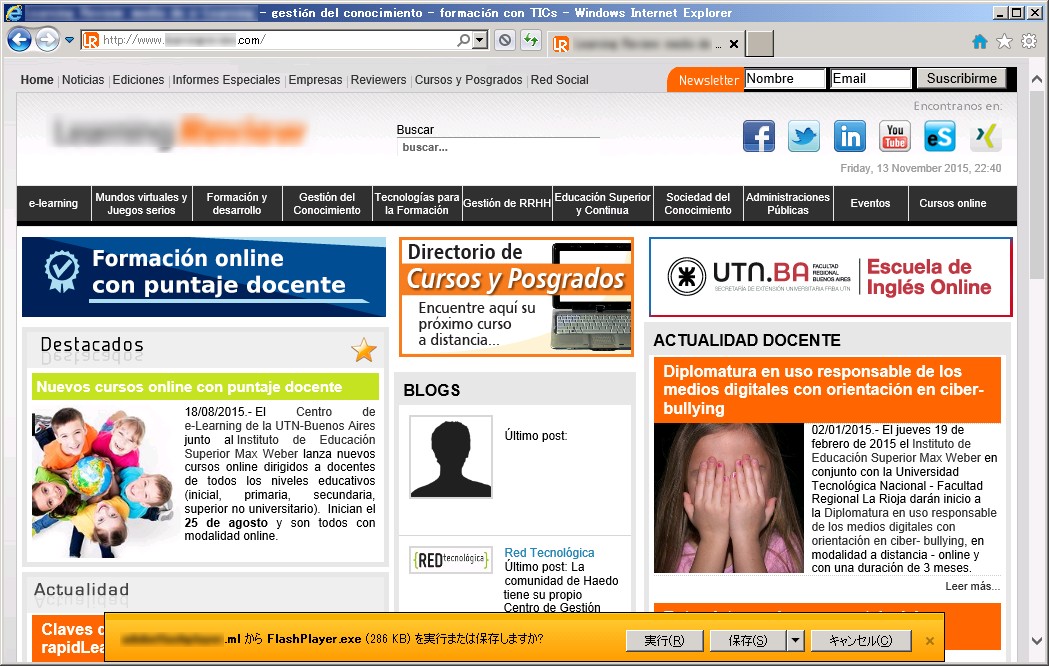The image size is (1049, 666).
Task: Select Gestión del Conocimiento category tab
Action: pyautogui.click(x=327, y=203)
